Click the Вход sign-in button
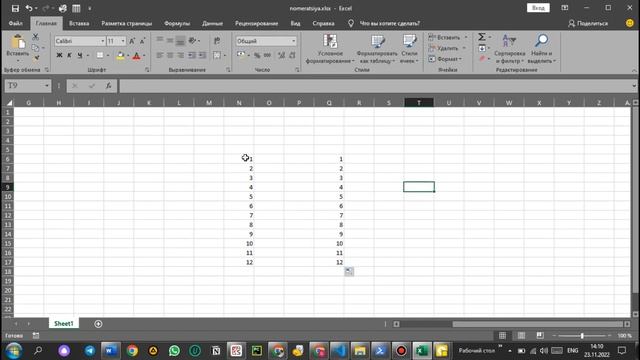 point(538,8)
